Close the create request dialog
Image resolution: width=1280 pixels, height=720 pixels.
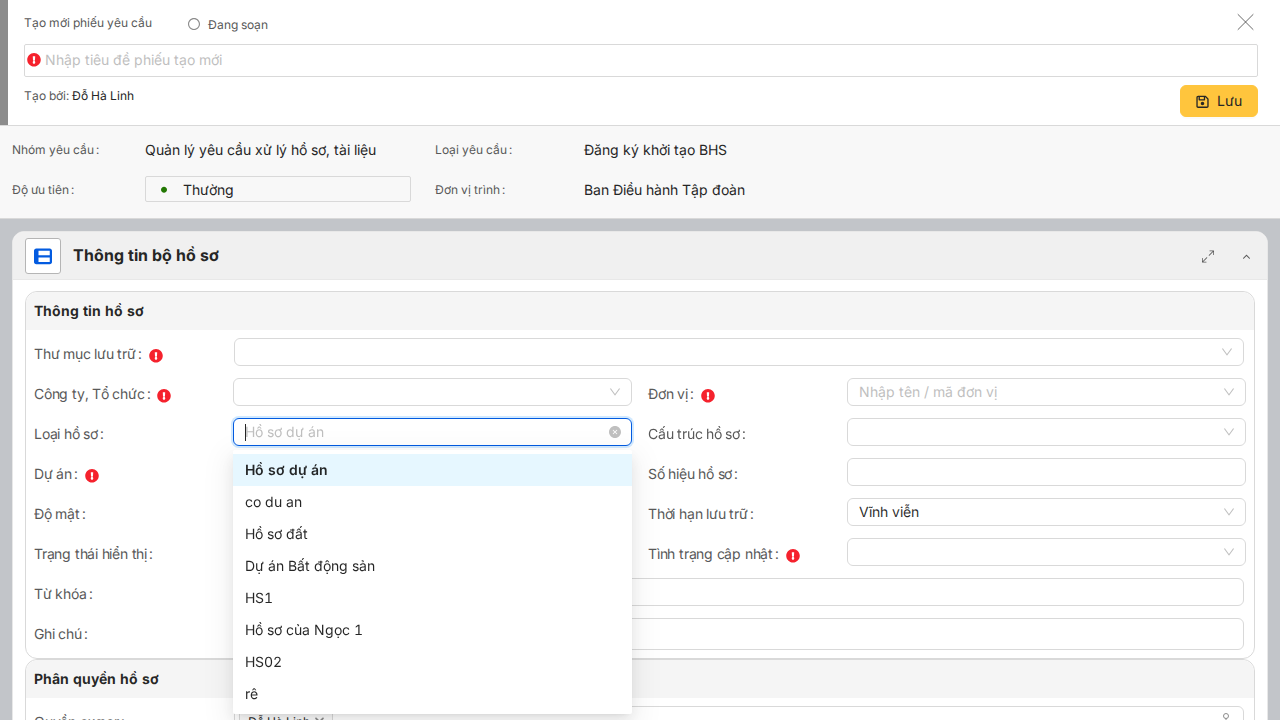1245,22
